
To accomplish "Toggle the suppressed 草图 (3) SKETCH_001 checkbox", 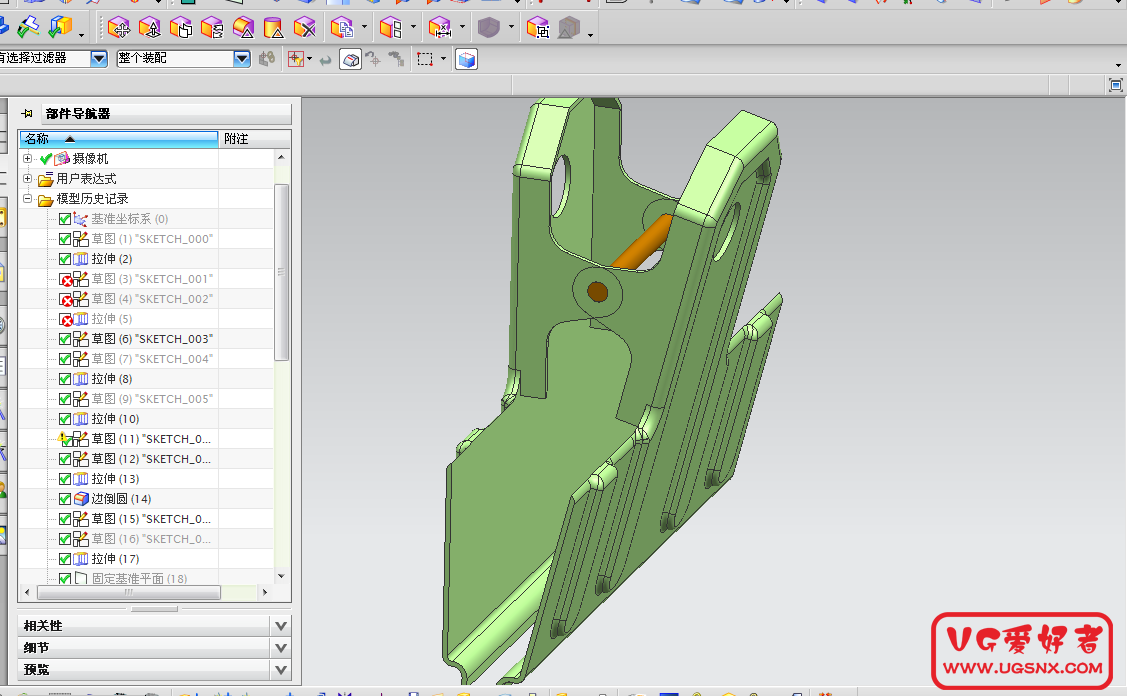I will tap(65, 279).
